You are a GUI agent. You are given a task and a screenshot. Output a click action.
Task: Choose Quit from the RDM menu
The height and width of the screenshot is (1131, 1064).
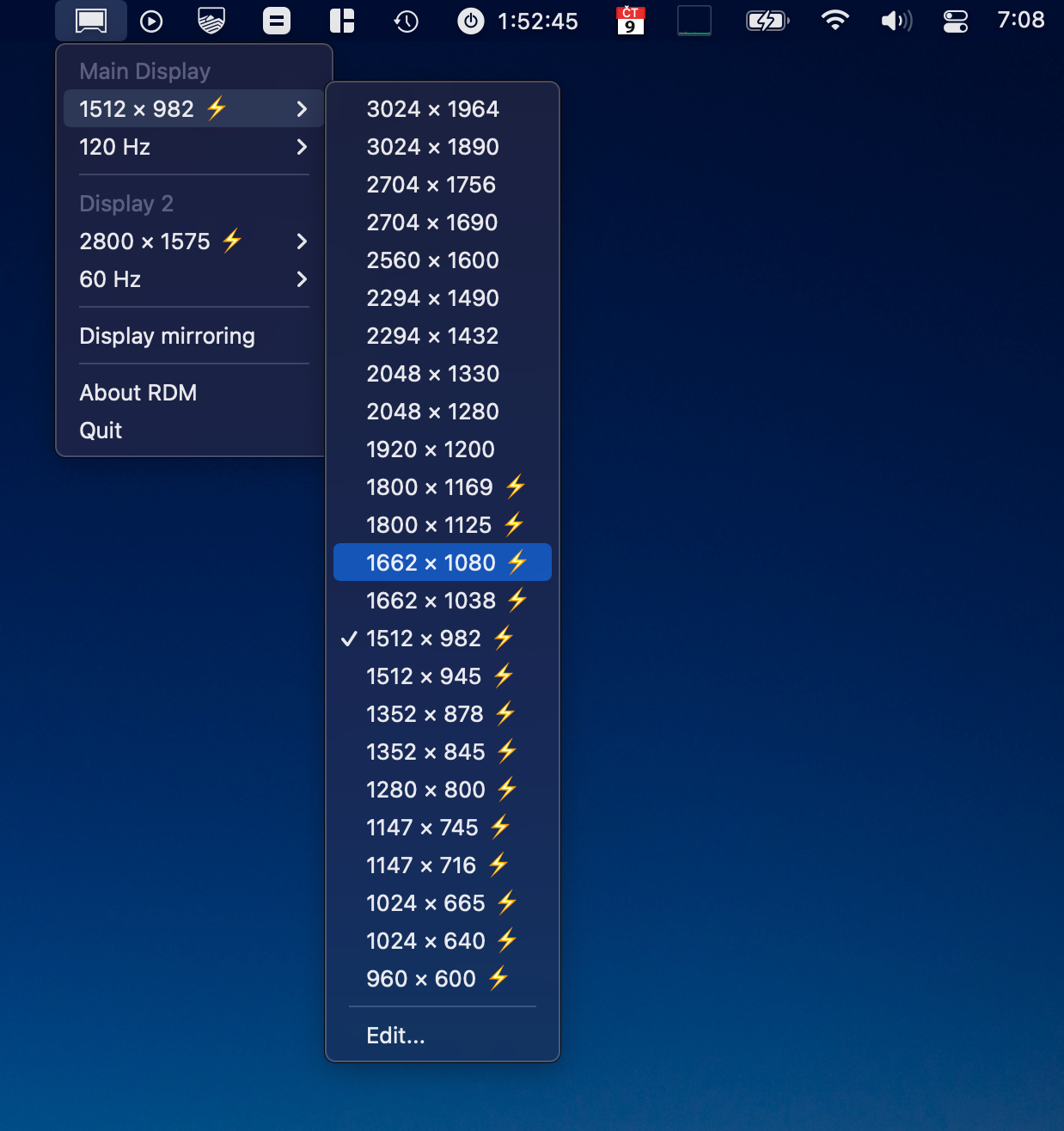point(193,431)
